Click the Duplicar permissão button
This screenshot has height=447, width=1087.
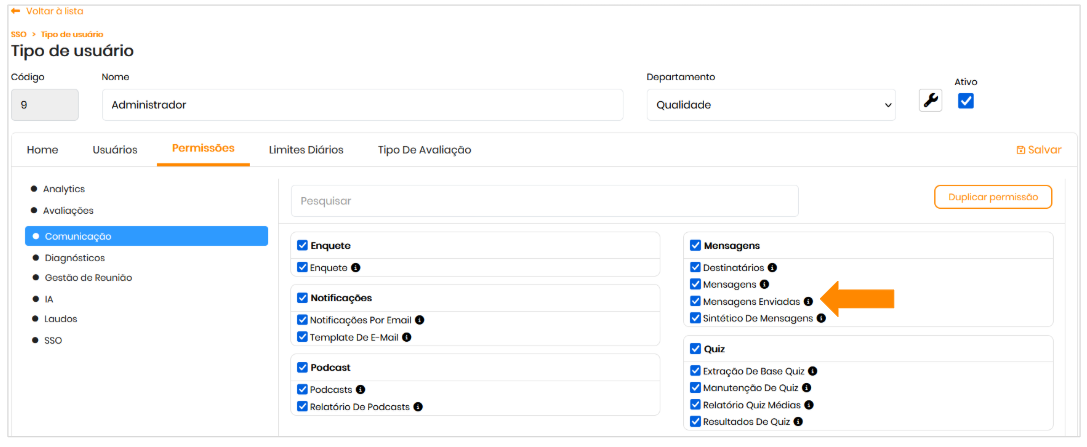point(992,197)
